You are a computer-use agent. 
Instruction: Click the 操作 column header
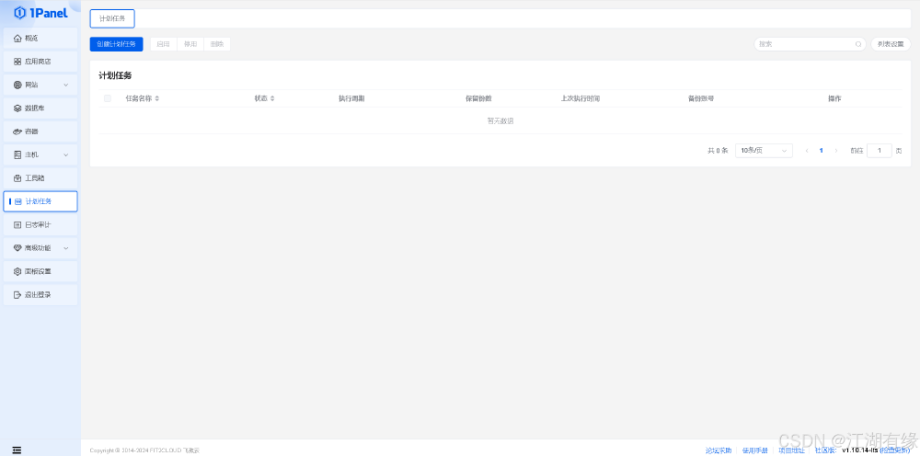tap(834, 99)
